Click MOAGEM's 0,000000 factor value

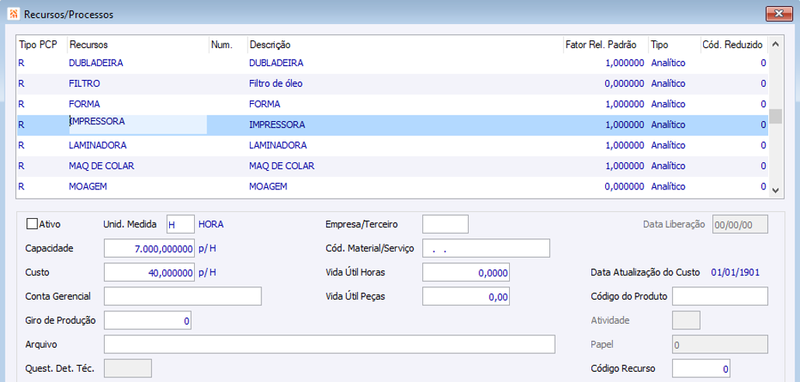[x=624, y=187]
